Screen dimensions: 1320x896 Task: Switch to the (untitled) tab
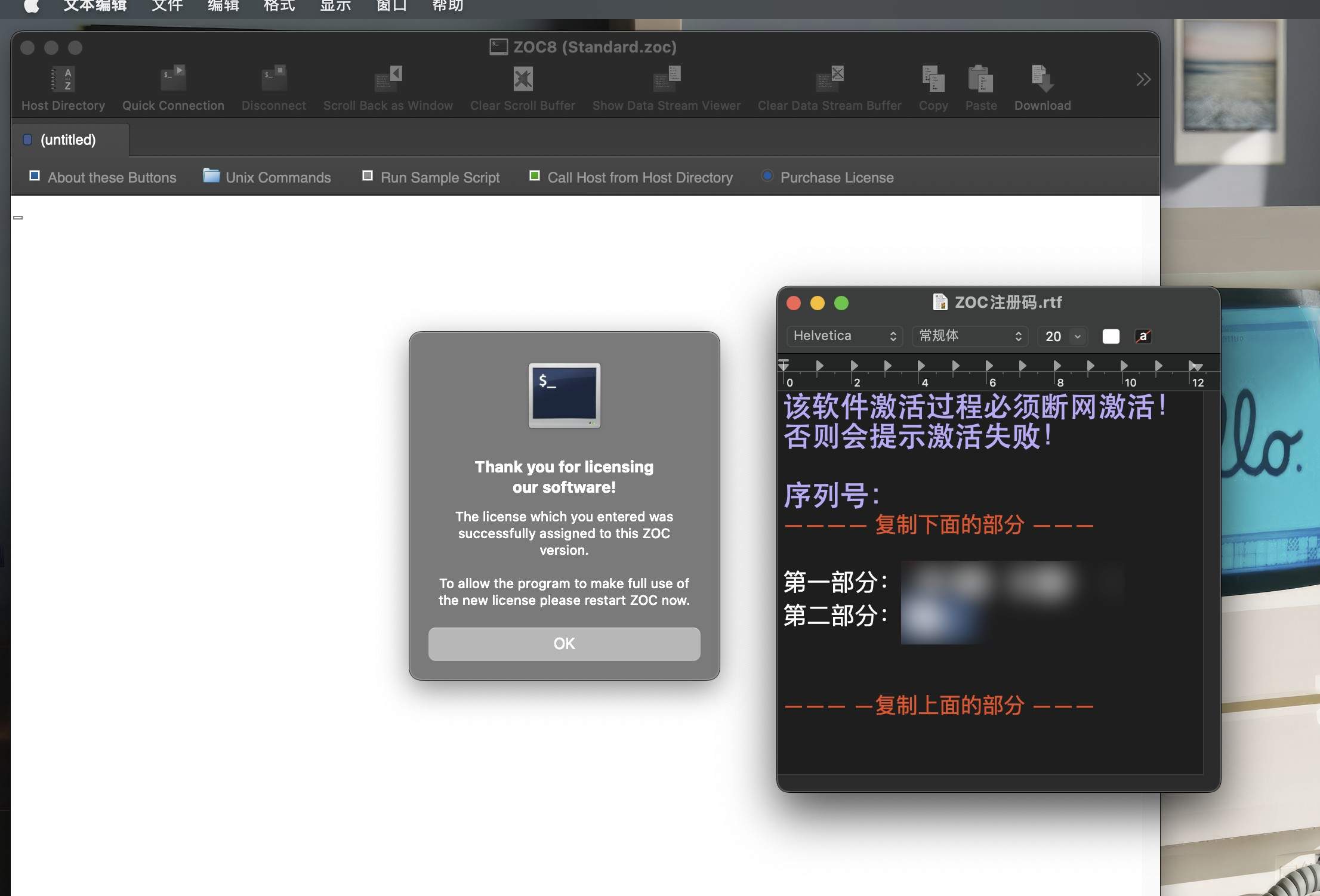point(67,140)
